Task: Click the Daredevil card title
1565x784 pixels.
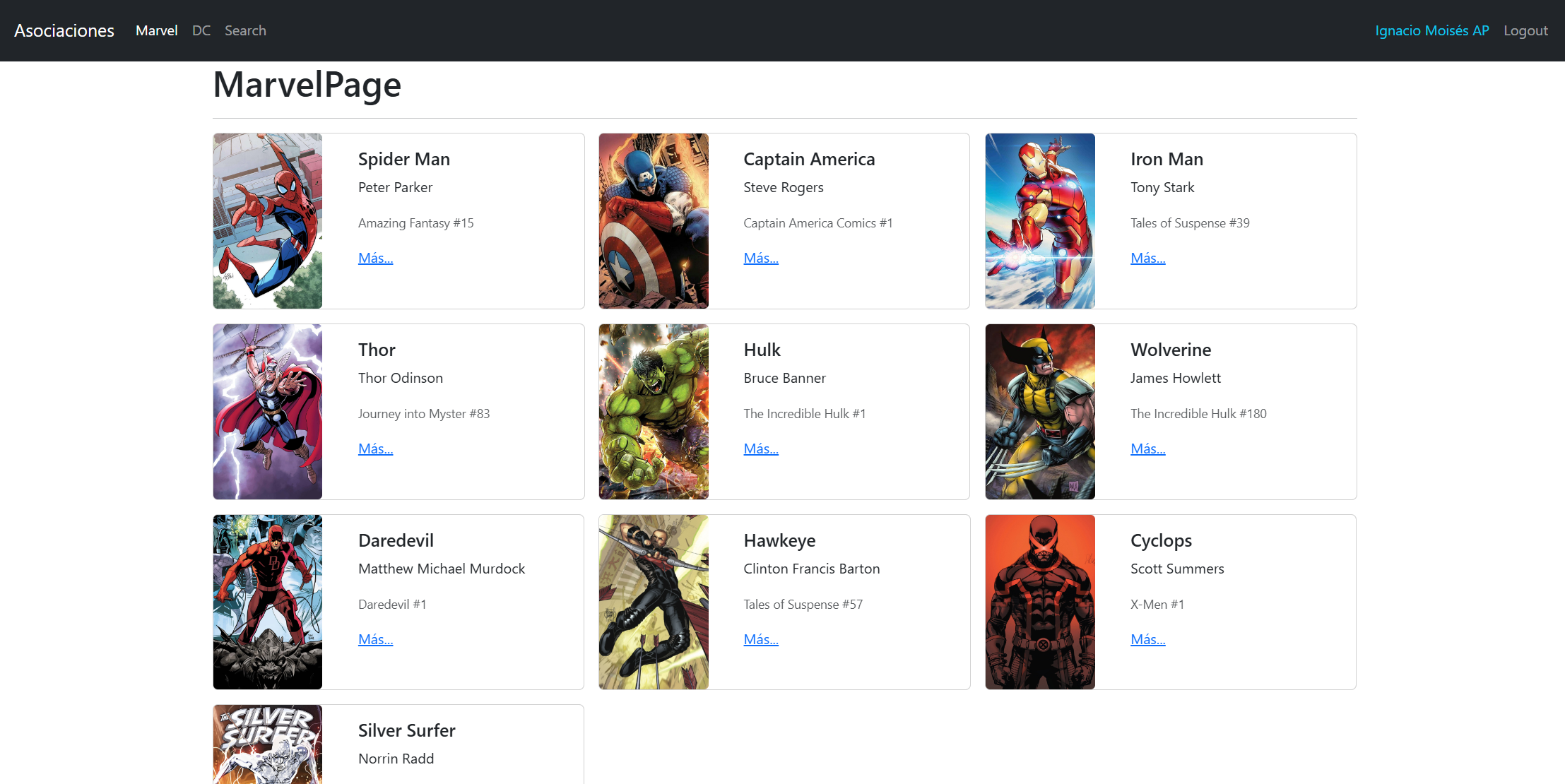Action: 396,540
